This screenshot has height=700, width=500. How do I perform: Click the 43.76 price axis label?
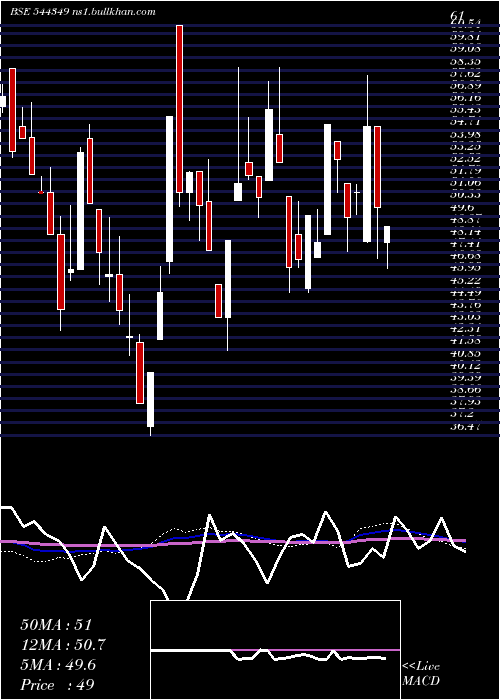[x=465, y=304]
